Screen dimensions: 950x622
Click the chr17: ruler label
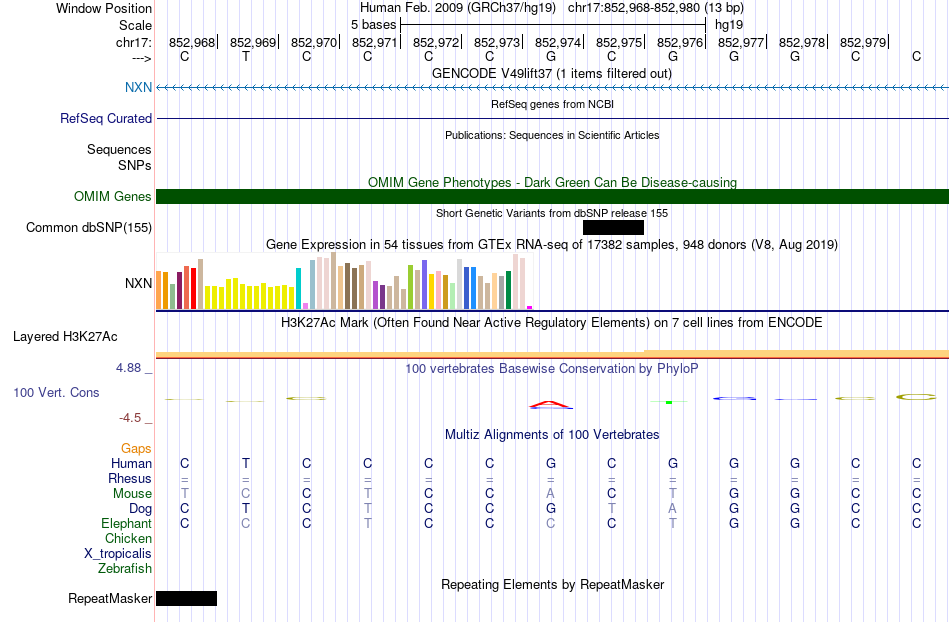coord(134,42)
